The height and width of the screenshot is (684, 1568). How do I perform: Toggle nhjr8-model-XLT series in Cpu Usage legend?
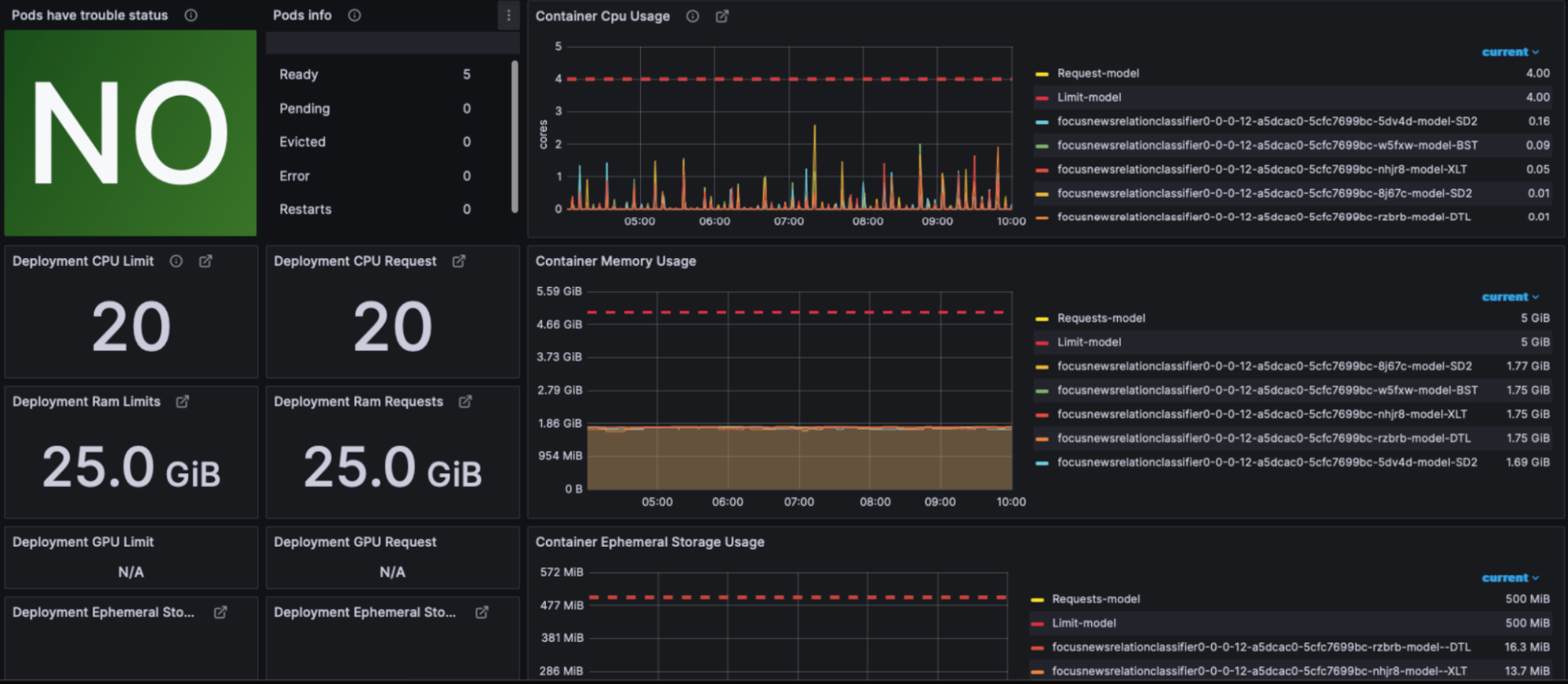coord(1262,169)
